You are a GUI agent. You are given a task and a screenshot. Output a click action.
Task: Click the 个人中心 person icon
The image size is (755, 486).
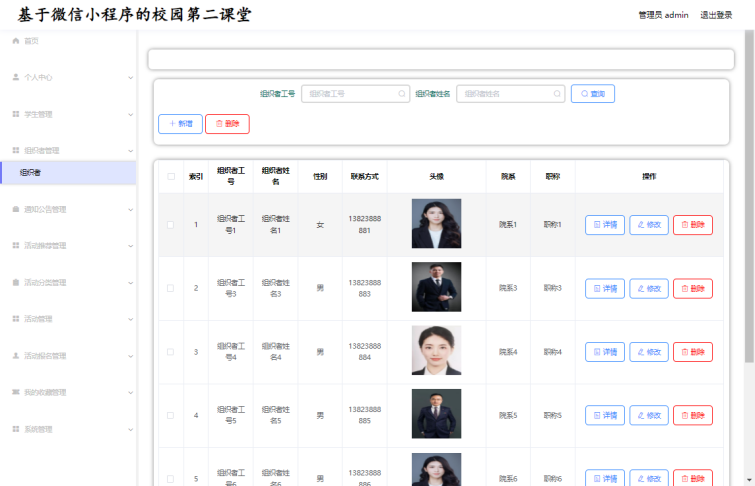coord(15,77)
